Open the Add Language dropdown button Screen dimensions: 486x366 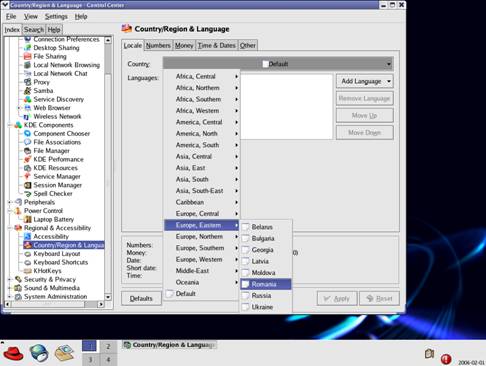coord(365,81)
